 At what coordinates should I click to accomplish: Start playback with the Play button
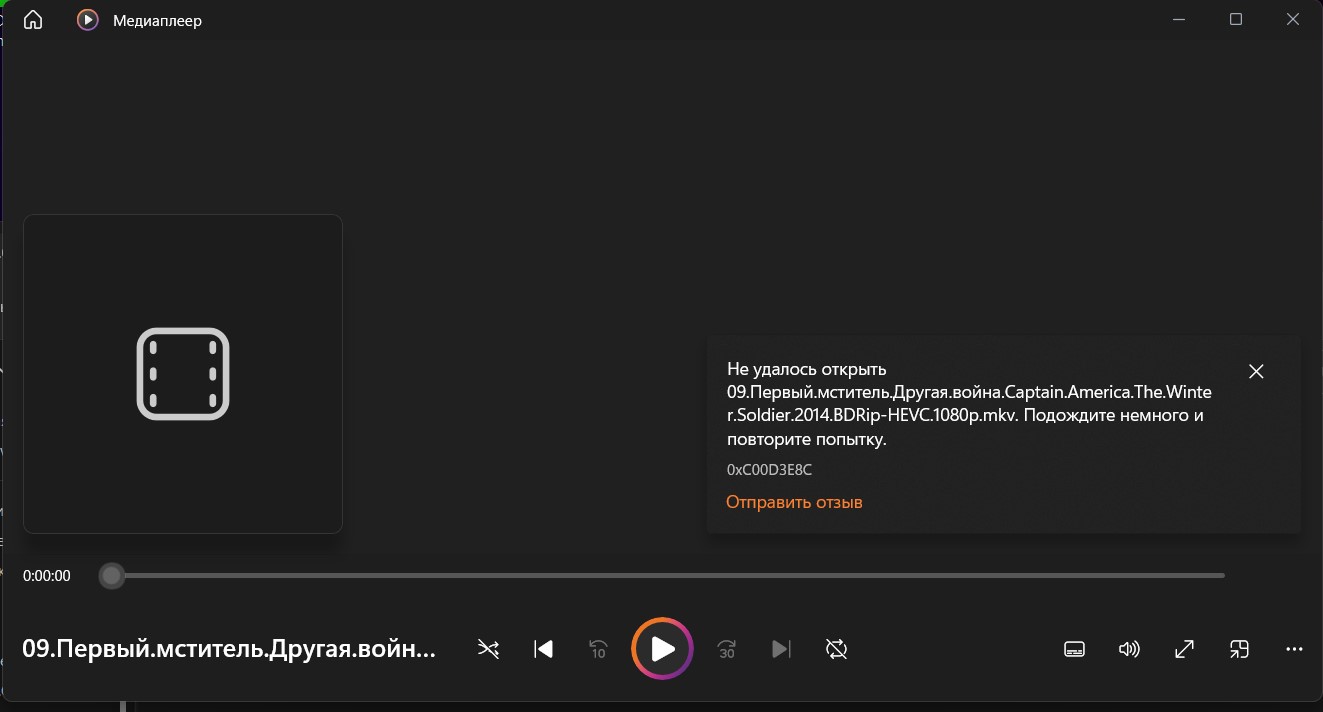coord(662,649)
